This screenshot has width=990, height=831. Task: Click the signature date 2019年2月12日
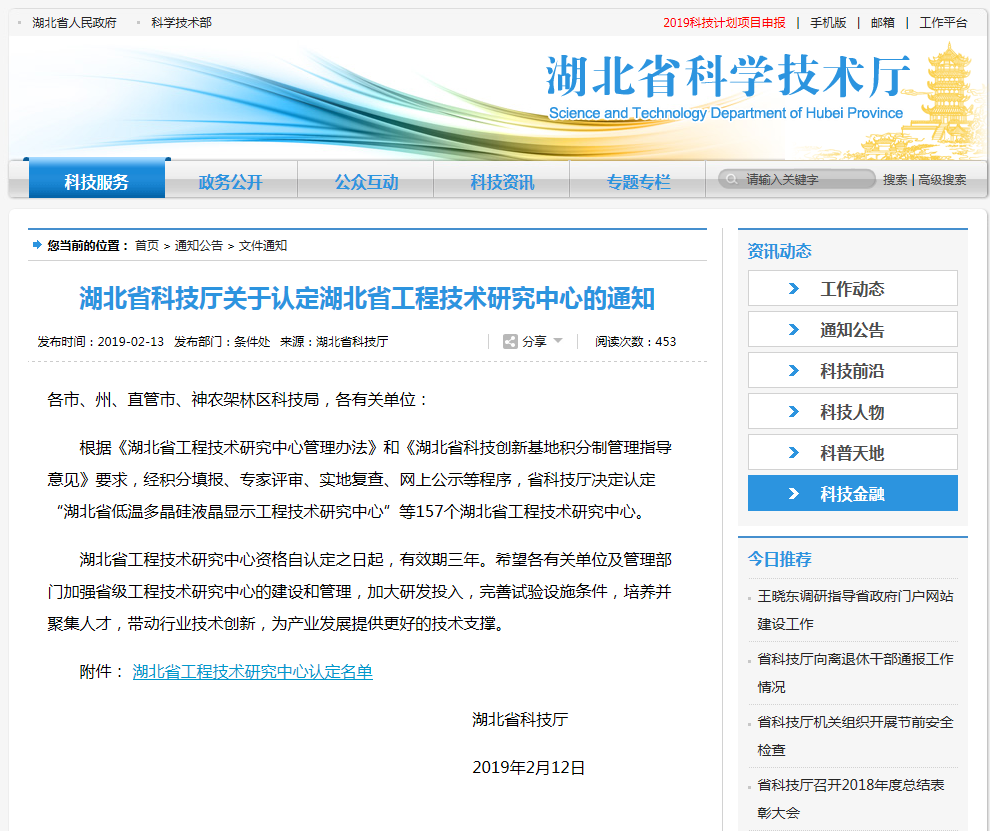click(528, 767)
